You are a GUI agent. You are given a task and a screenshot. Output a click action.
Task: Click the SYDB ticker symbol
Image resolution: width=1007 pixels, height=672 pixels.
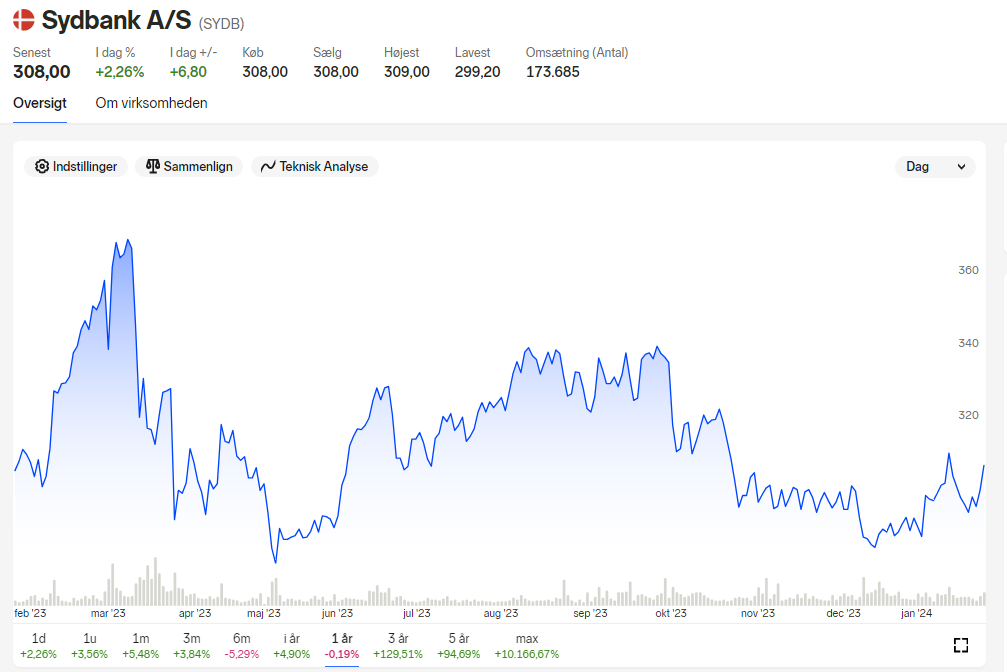pyautogui.click(x=222, y=24)
